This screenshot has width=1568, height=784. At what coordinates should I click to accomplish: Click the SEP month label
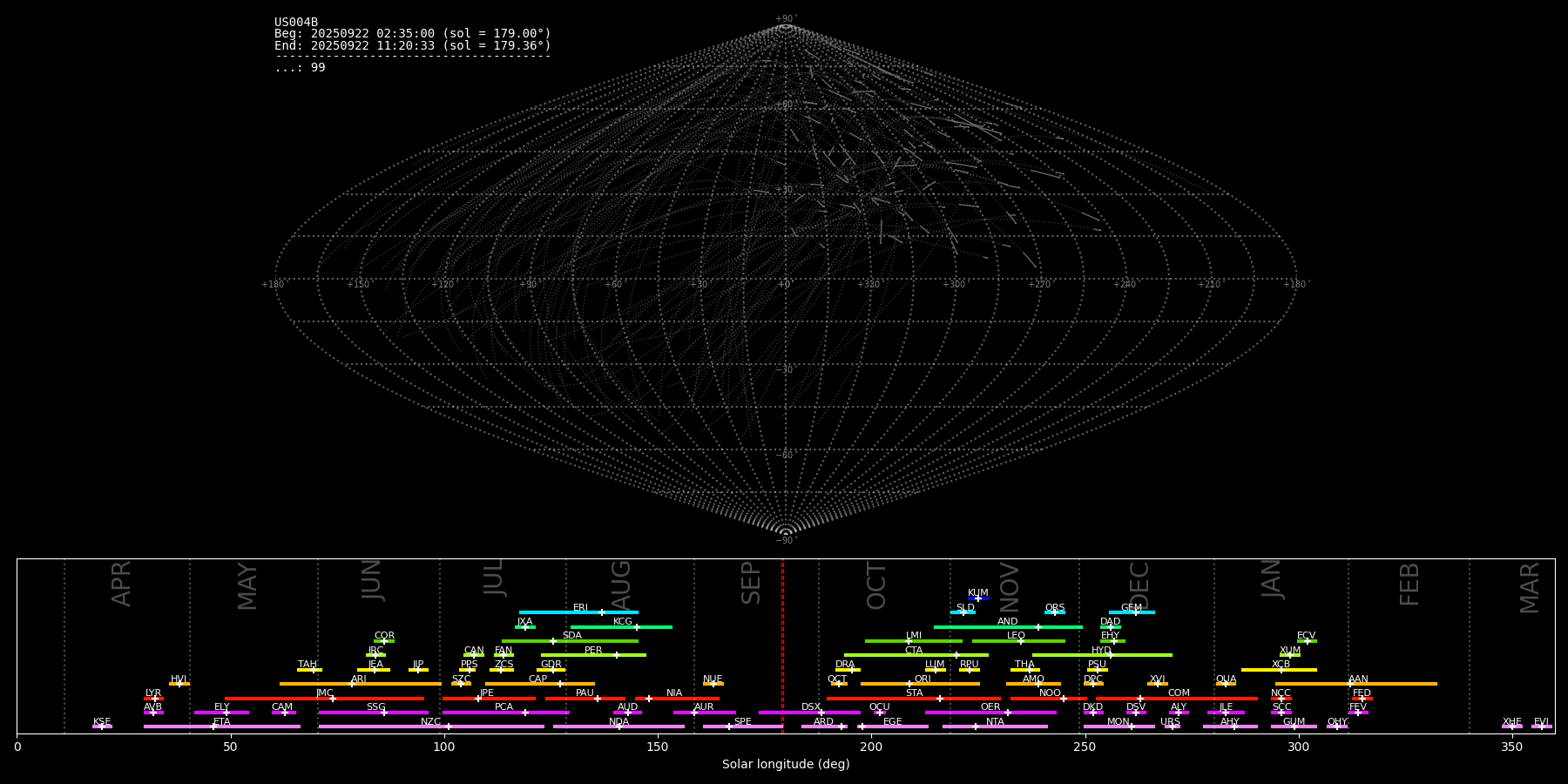point(751,583)
